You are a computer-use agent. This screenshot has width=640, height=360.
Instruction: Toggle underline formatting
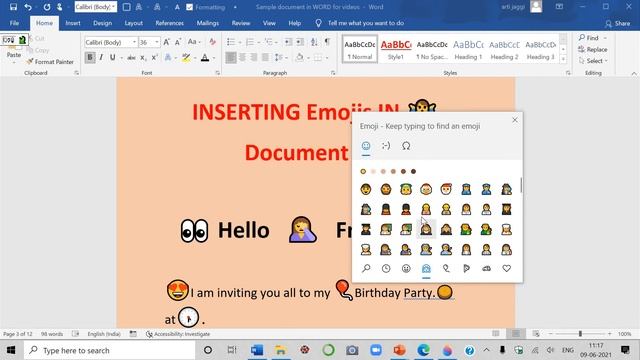pos(112,58)
